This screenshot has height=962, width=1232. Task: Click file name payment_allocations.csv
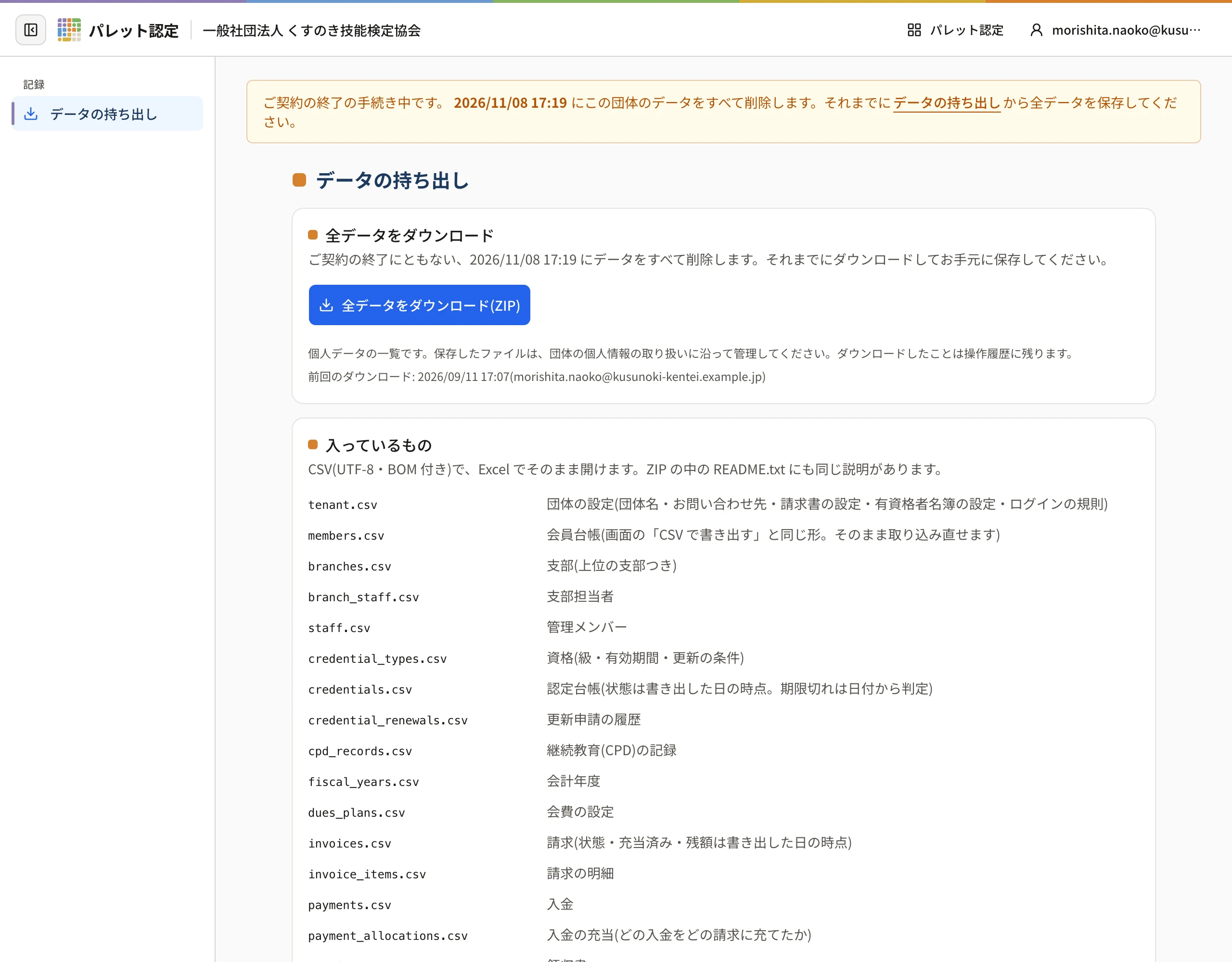(387, 936)
